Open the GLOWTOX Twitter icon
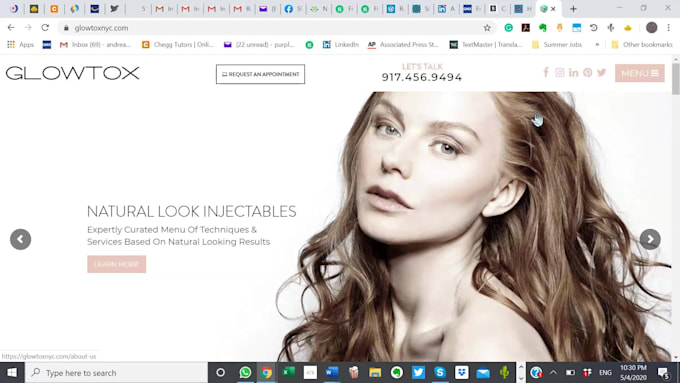Screen dimensions: 680x383 coord(601,72)
